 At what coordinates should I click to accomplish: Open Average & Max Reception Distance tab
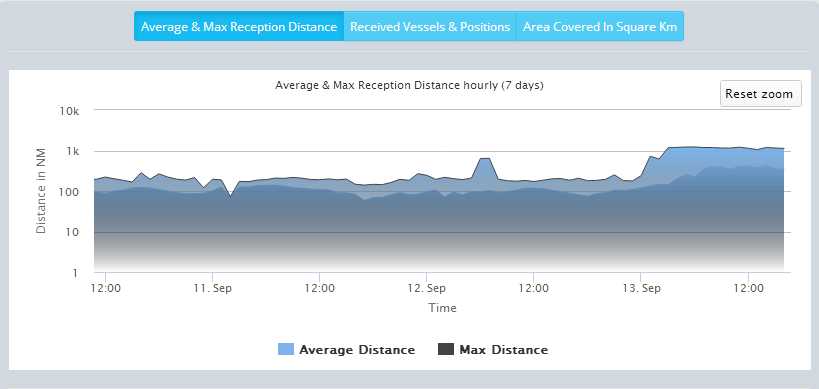tap(239, 26)
